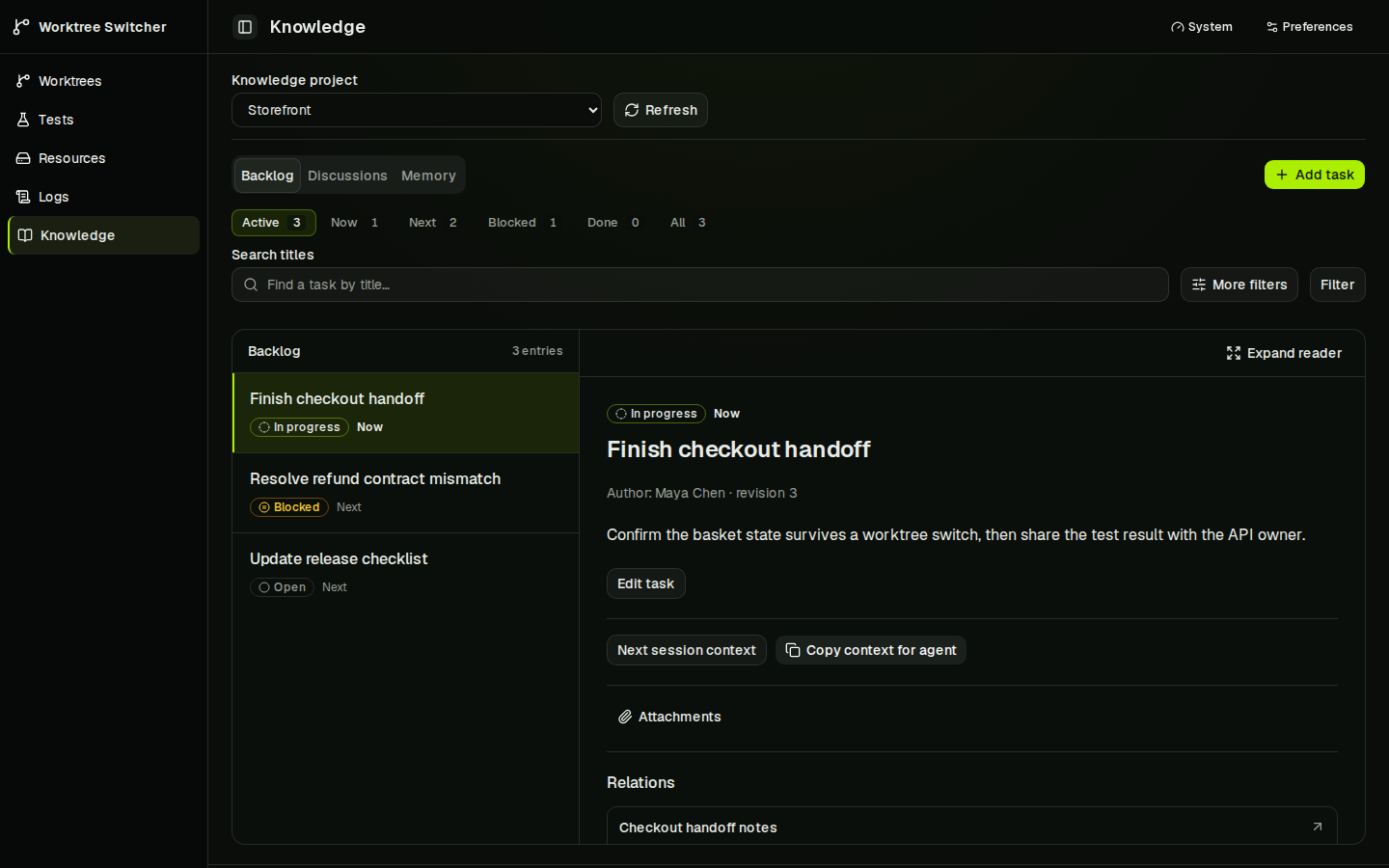Switch to the Backlog tab

pos(267,176)
